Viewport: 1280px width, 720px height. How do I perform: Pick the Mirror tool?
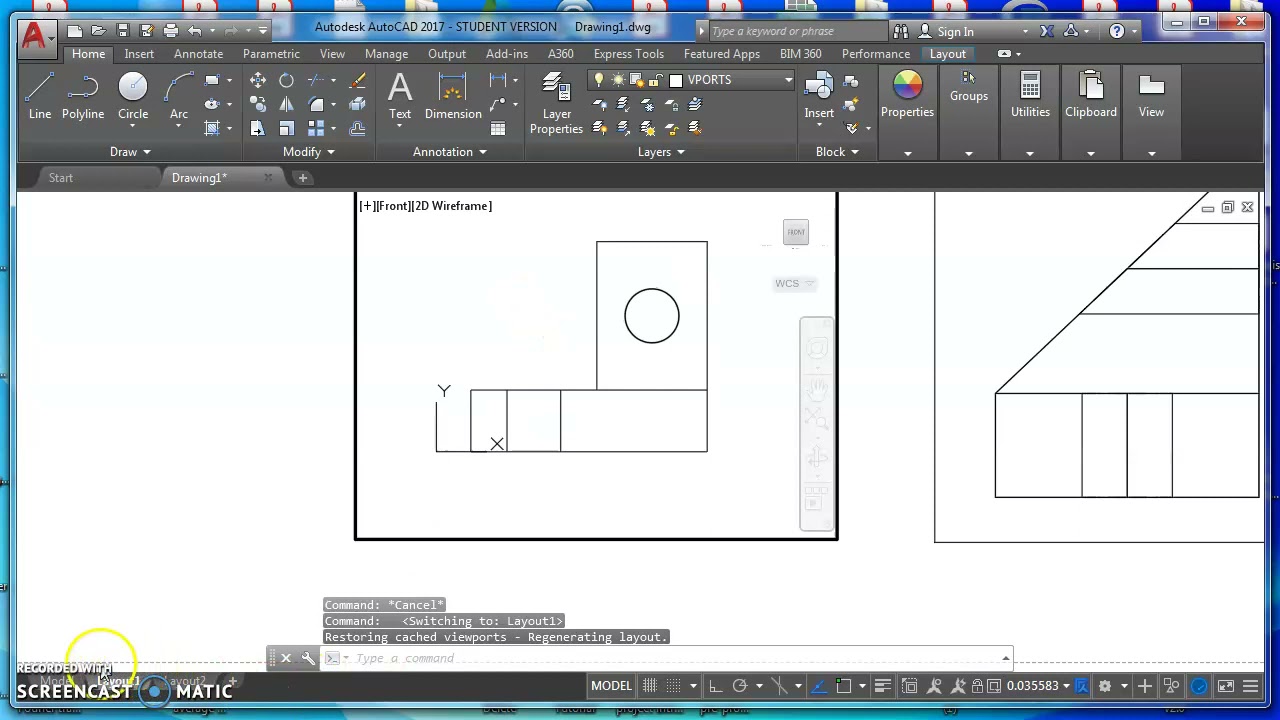[x=287, y=104]
